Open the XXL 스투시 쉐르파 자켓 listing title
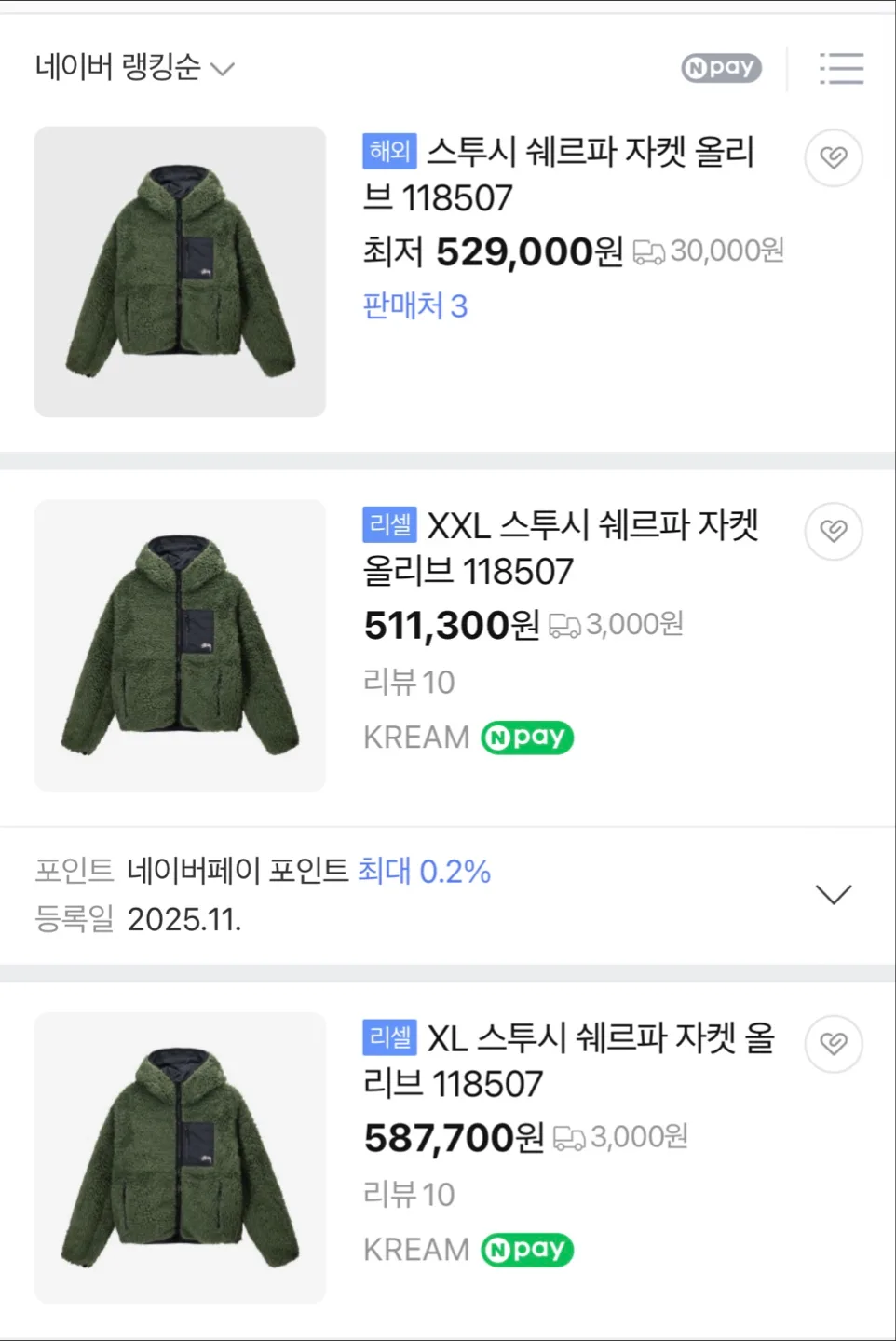 [561, 548]
